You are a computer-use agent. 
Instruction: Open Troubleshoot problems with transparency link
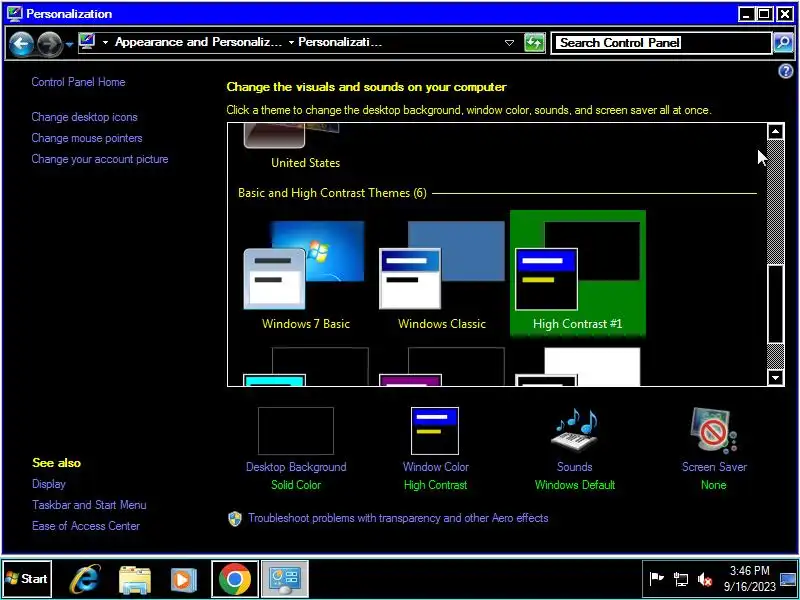pyautogui.click(x=398, y=518)
